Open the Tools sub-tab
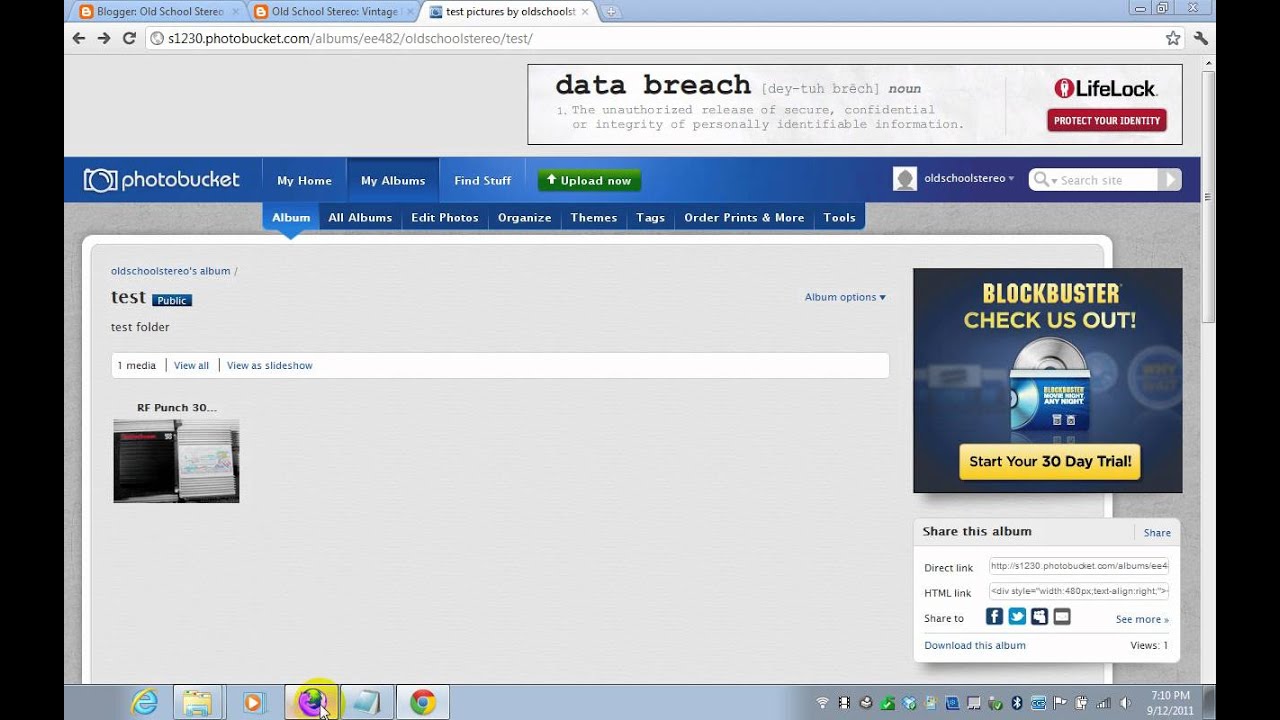Viewport: 1280px width, 720px height. pyautogui.click(x=839, y=217)
